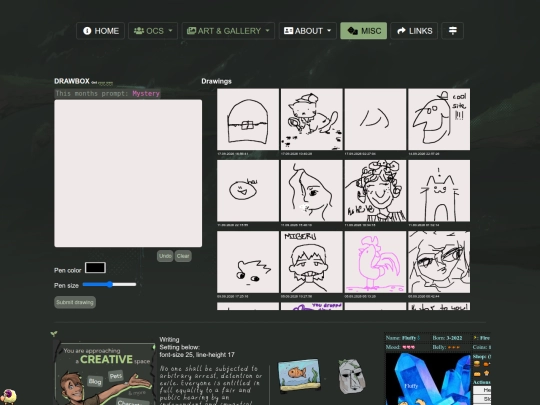Click Submit drawing button

pyautogui.click(x=75, y=302)
